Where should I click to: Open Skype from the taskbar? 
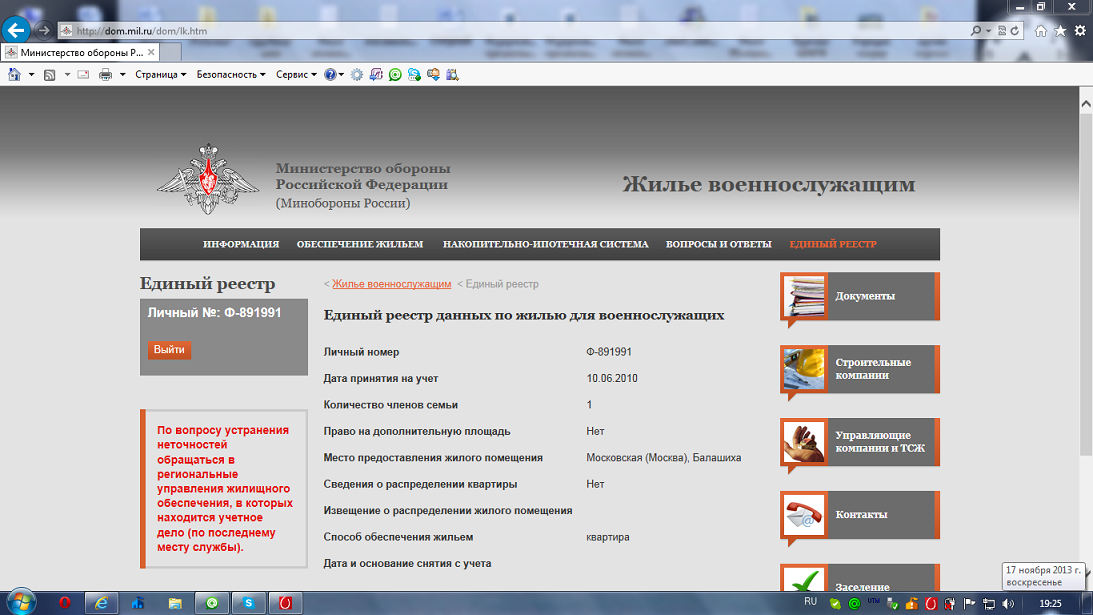pos(248,602)
